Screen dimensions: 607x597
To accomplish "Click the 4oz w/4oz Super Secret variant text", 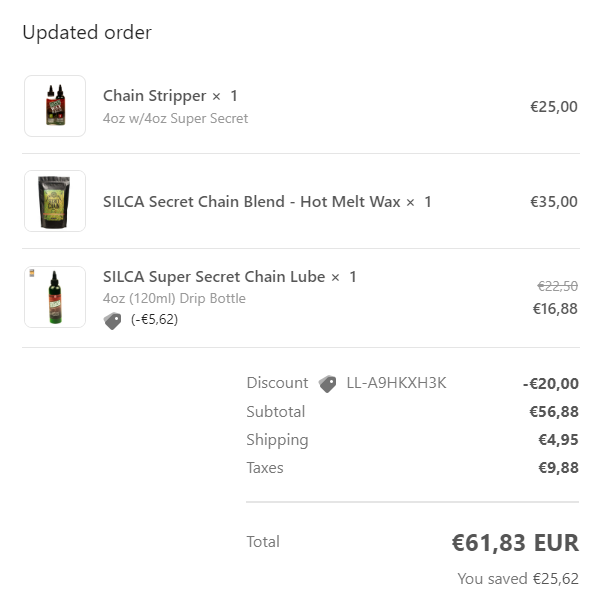I will [175, 118].
